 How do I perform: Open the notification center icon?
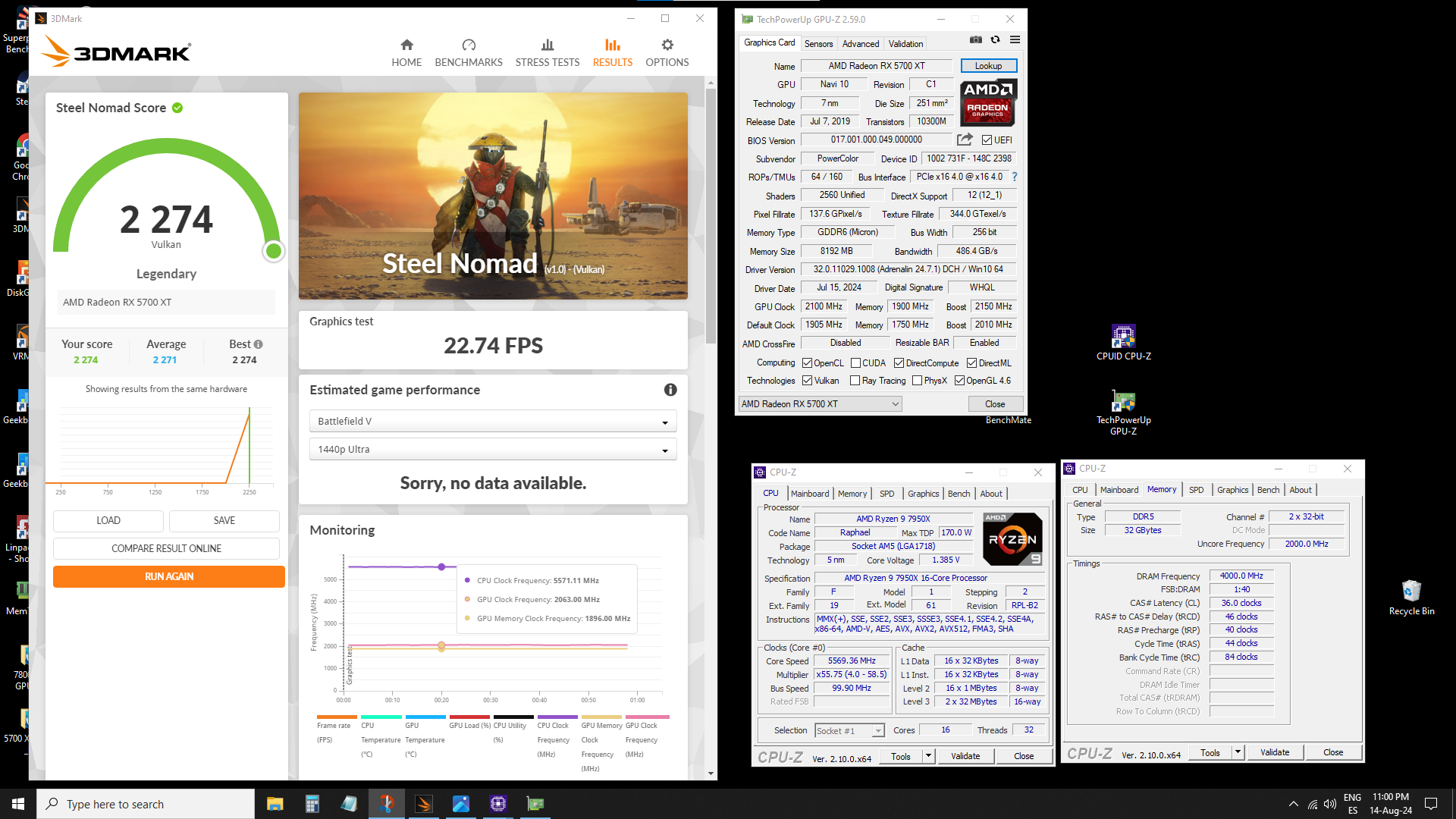tap(1431, 804)
